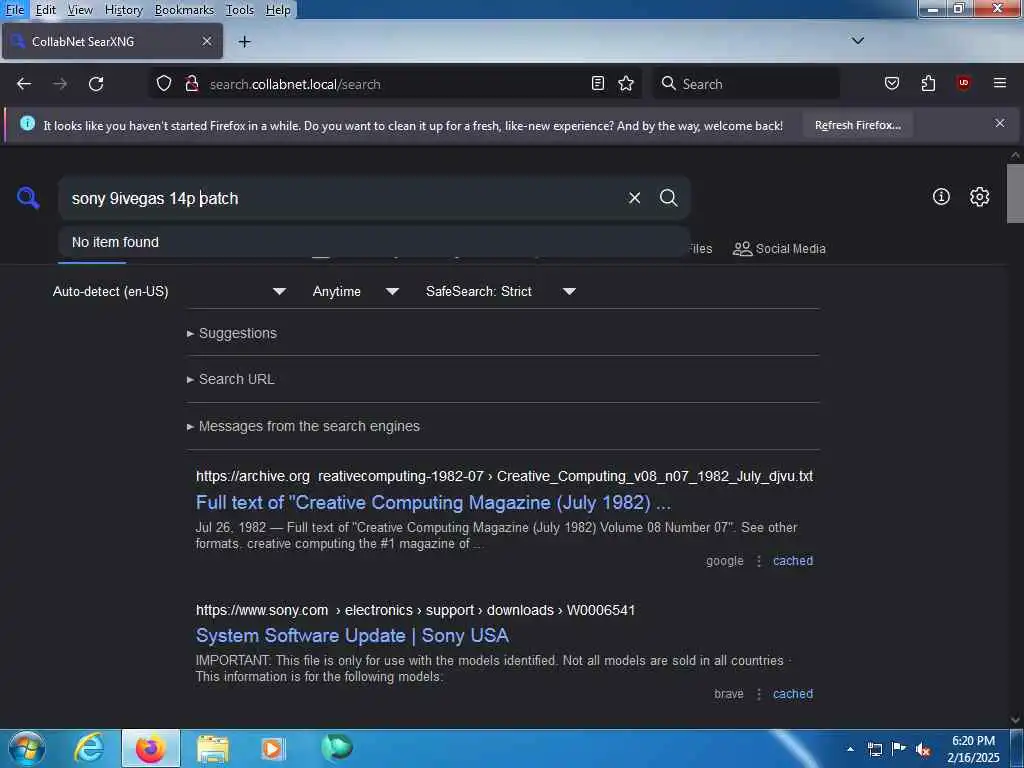This screenshot has height=768, width=1024.
Task: Open System Software Update | Sony USA link
Action: point(352,635)
